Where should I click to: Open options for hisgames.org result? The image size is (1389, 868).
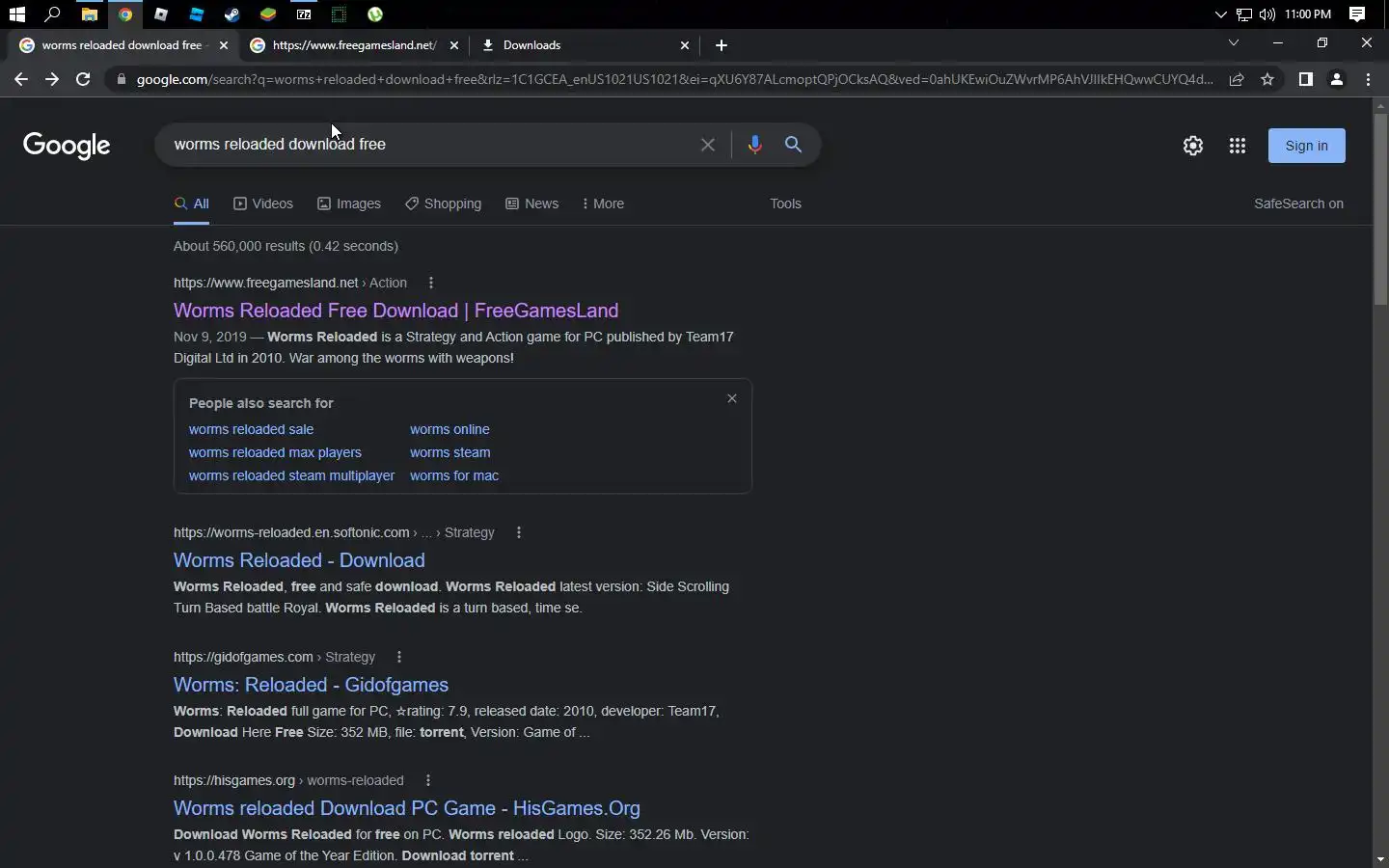coord(428,780)
